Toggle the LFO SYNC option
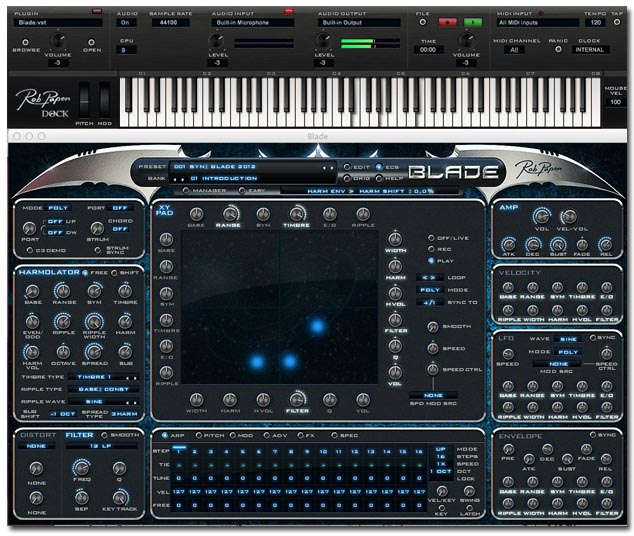The height and width of the screenshot is (536, 634). pos(592,338)
